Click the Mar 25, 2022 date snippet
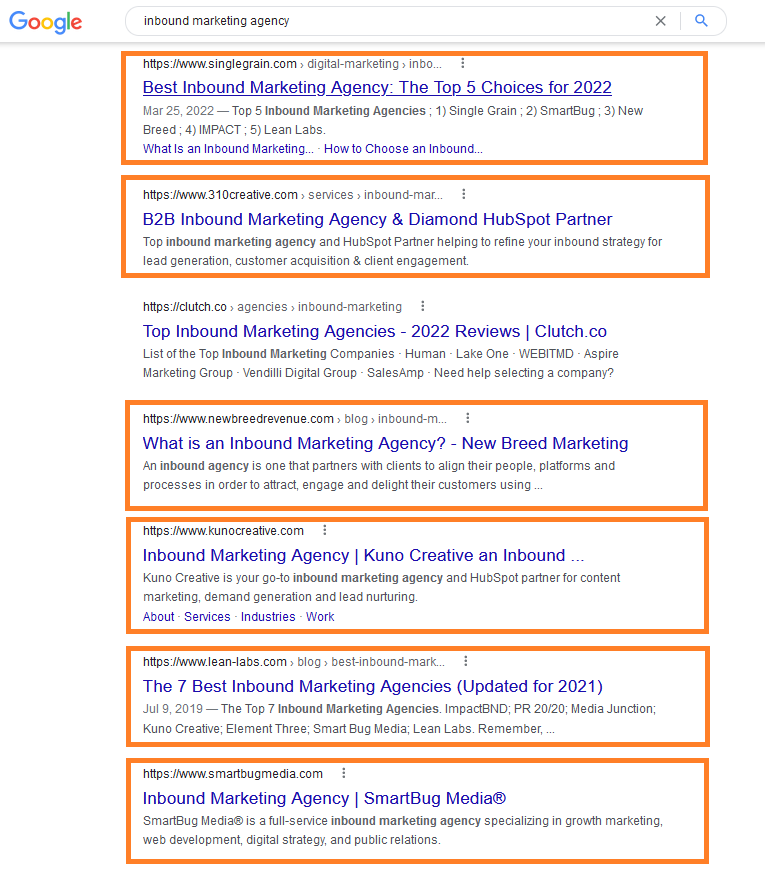This screenshot has width=765, height=876. 178,111
